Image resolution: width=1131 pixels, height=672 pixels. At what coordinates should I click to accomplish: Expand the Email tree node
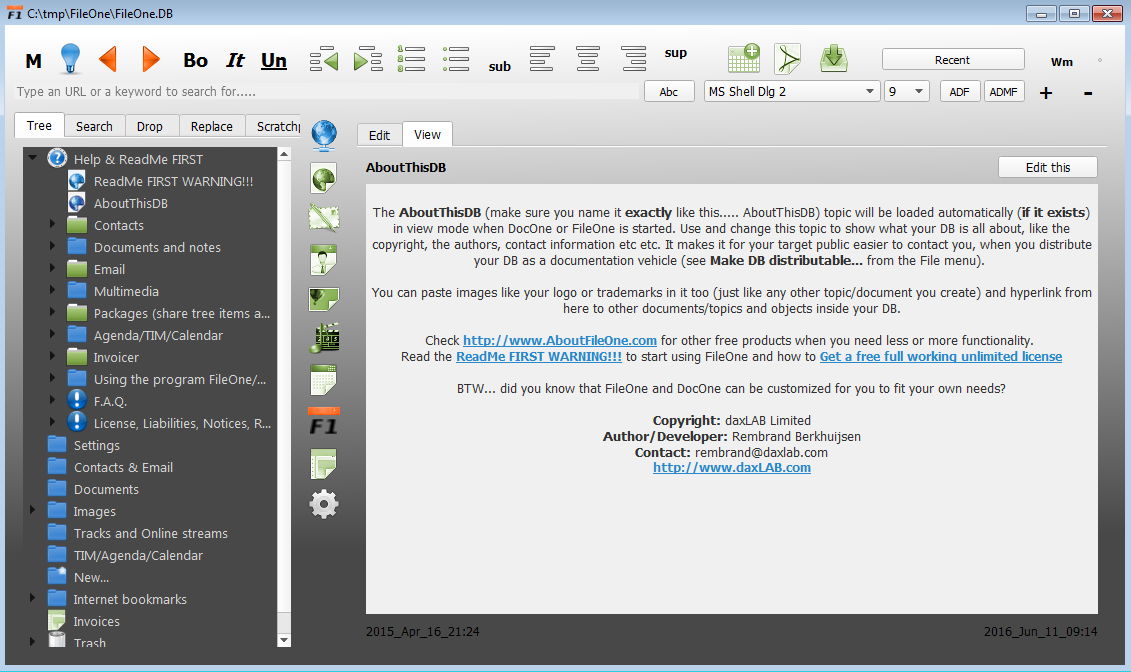52,268
